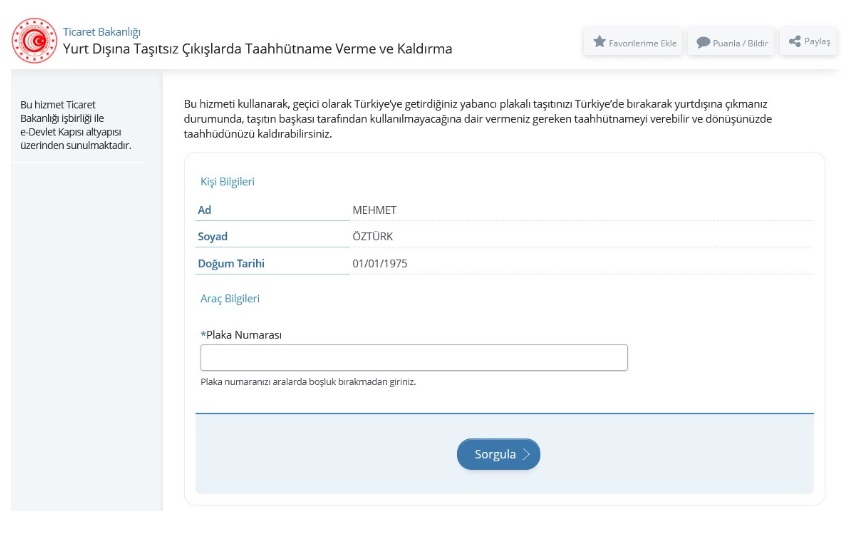Click the star icon for Favorilerime Ekle

pyautogui.click(x=600, y=42)
